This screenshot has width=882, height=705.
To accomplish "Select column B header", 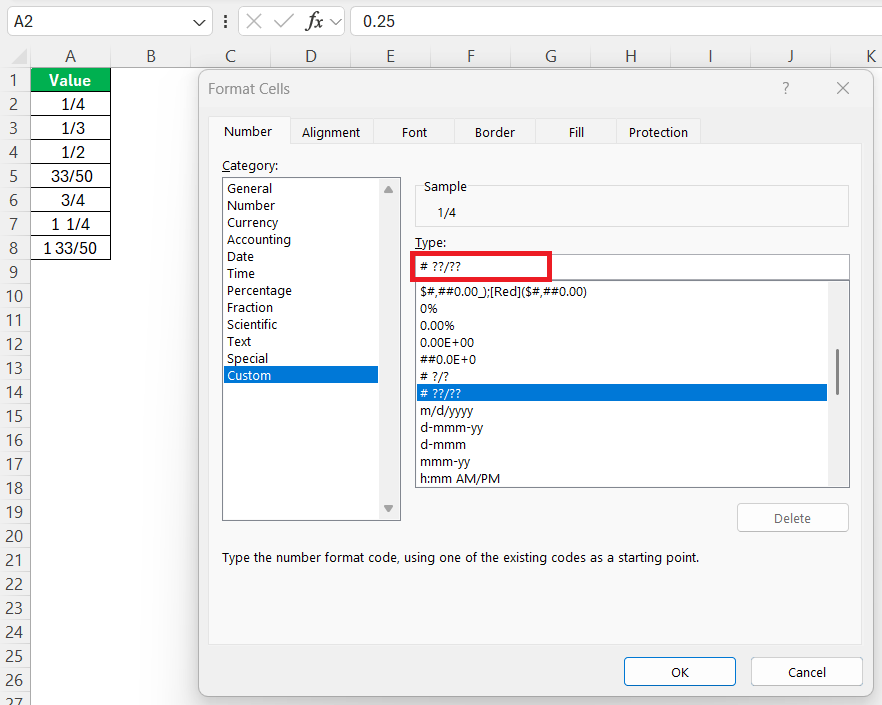I will click(x=151, y=56).
